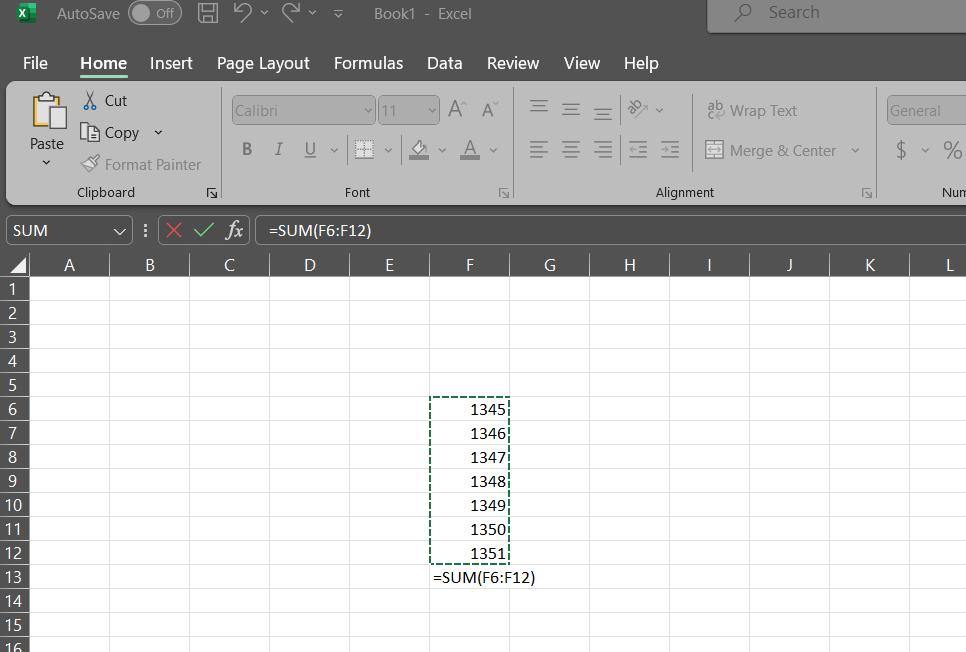Viewport: 966px width, 652px height.
Task: Expand the Fill Color palette arrow
Action: tap(442, 150)
